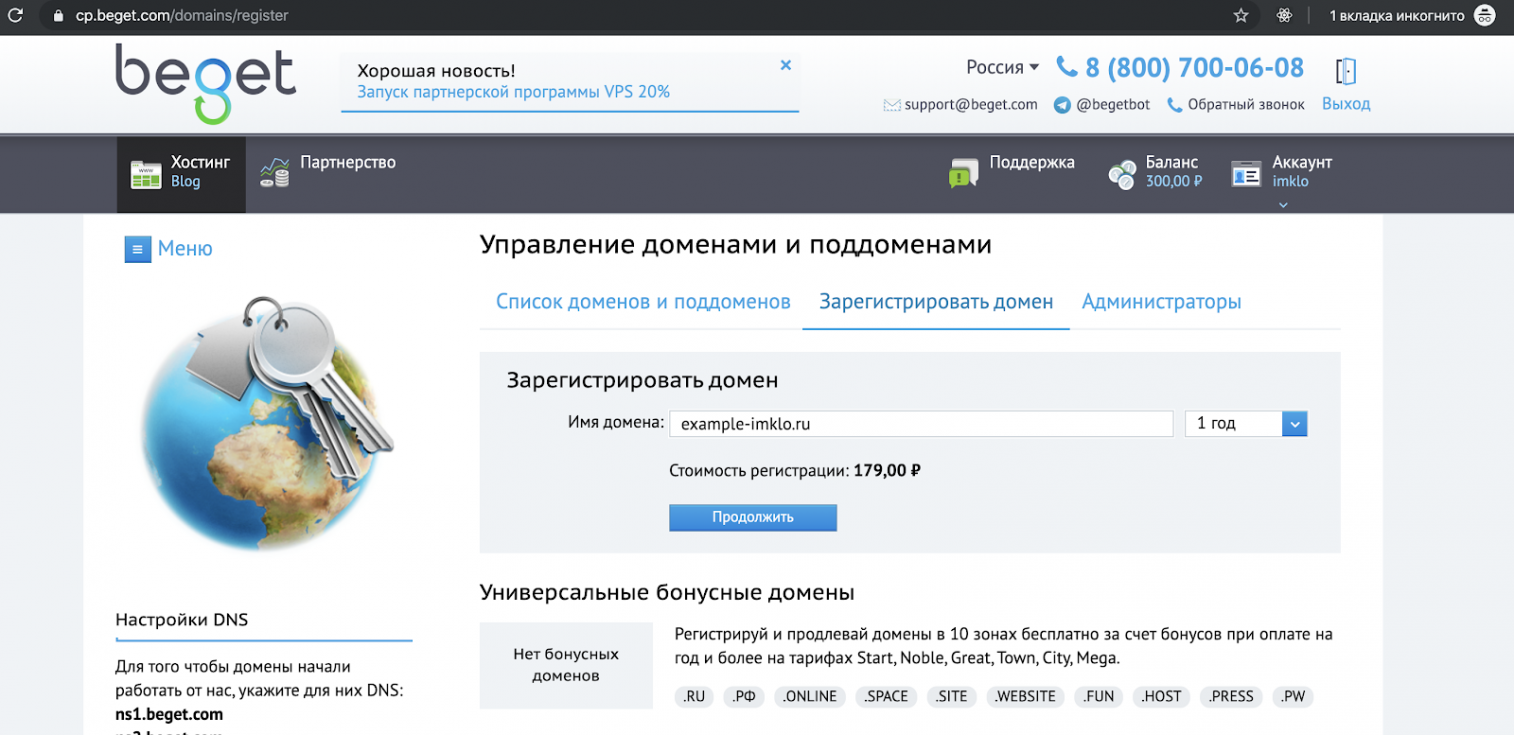Expand the account chevron arrow
Screen dimensions: 1514x735
1283,205
